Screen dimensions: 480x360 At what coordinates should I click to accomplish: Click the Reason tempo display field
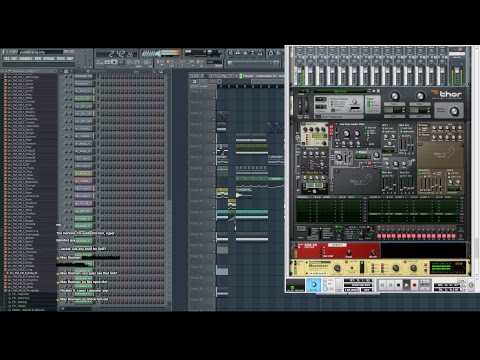point(352,290)
